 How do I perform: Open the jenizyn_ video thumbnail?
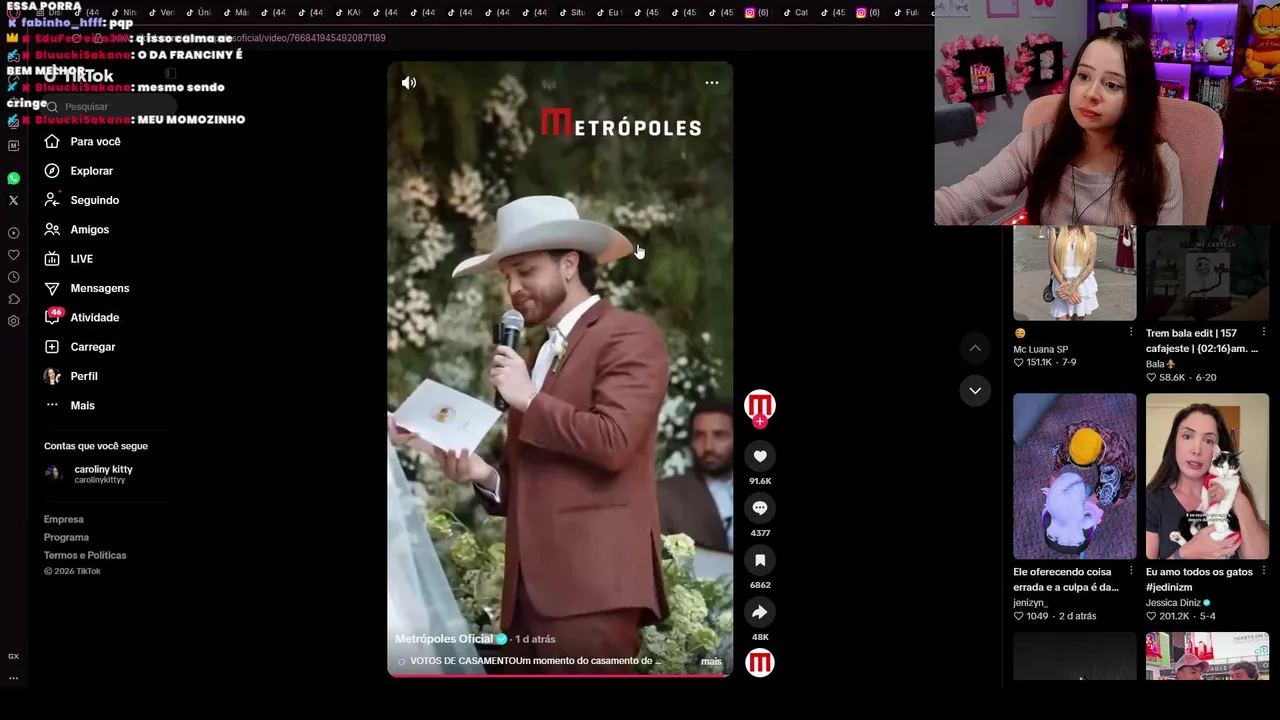(1075, 476)
